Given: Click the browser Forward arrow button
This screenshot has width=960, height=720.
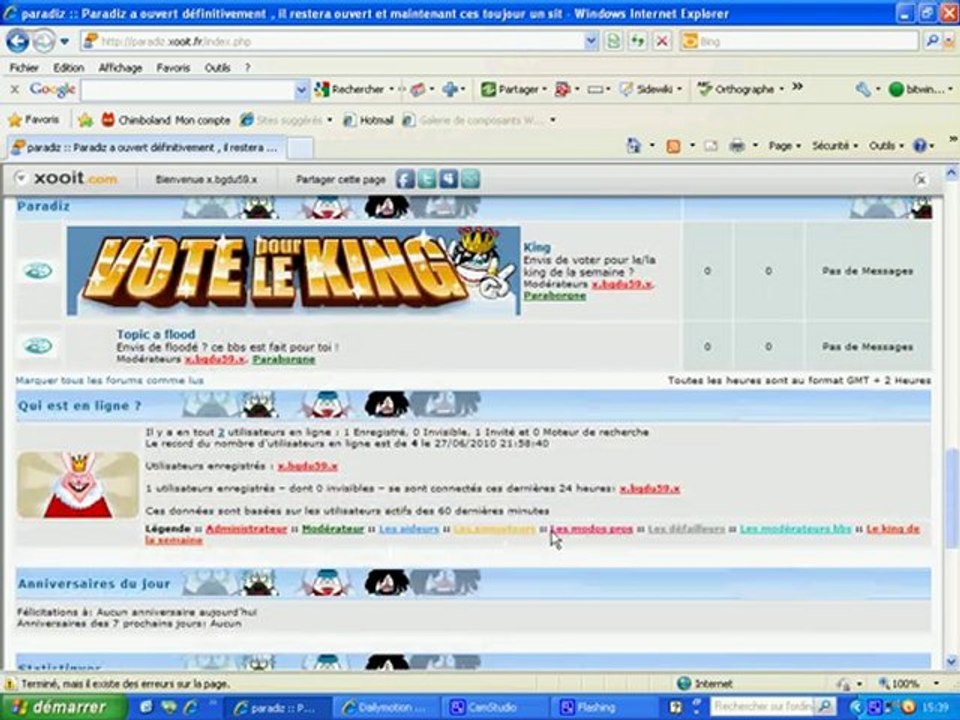Looking at the screenshot, I should (x=43, y=41).
